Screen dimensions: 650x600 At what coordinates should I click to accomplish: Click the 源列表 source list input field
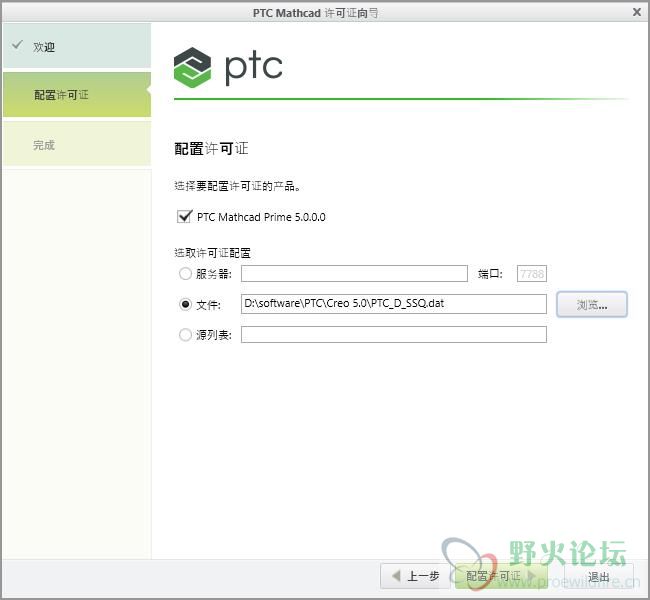click(393, 335)
